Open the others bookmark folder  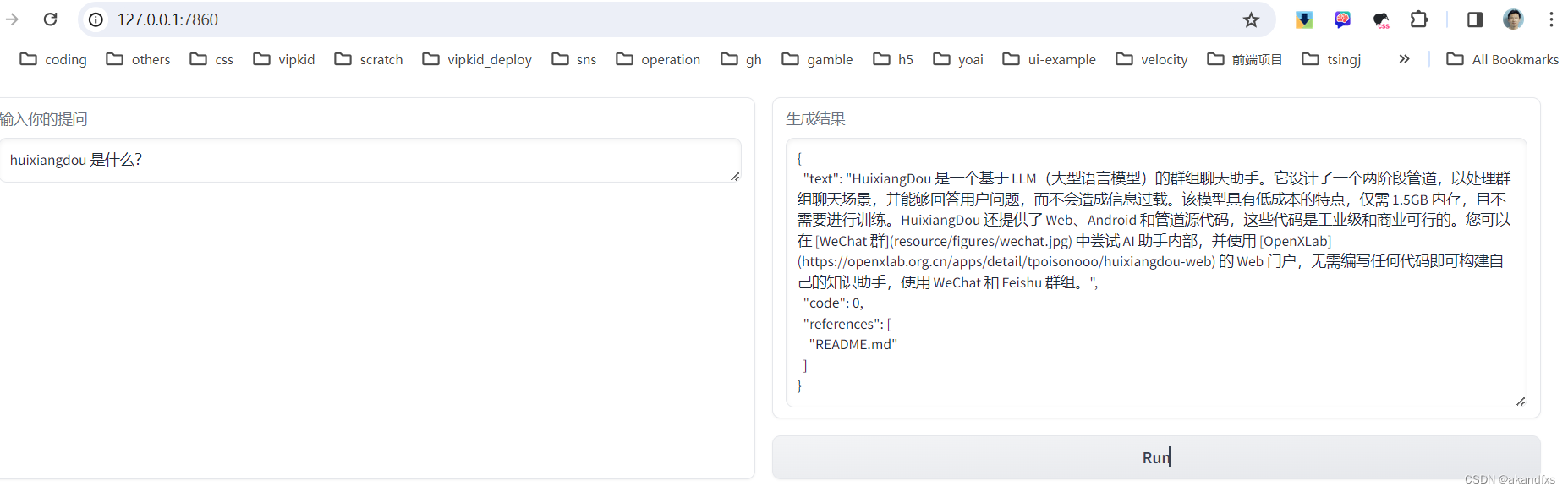(x=139, y=59)
